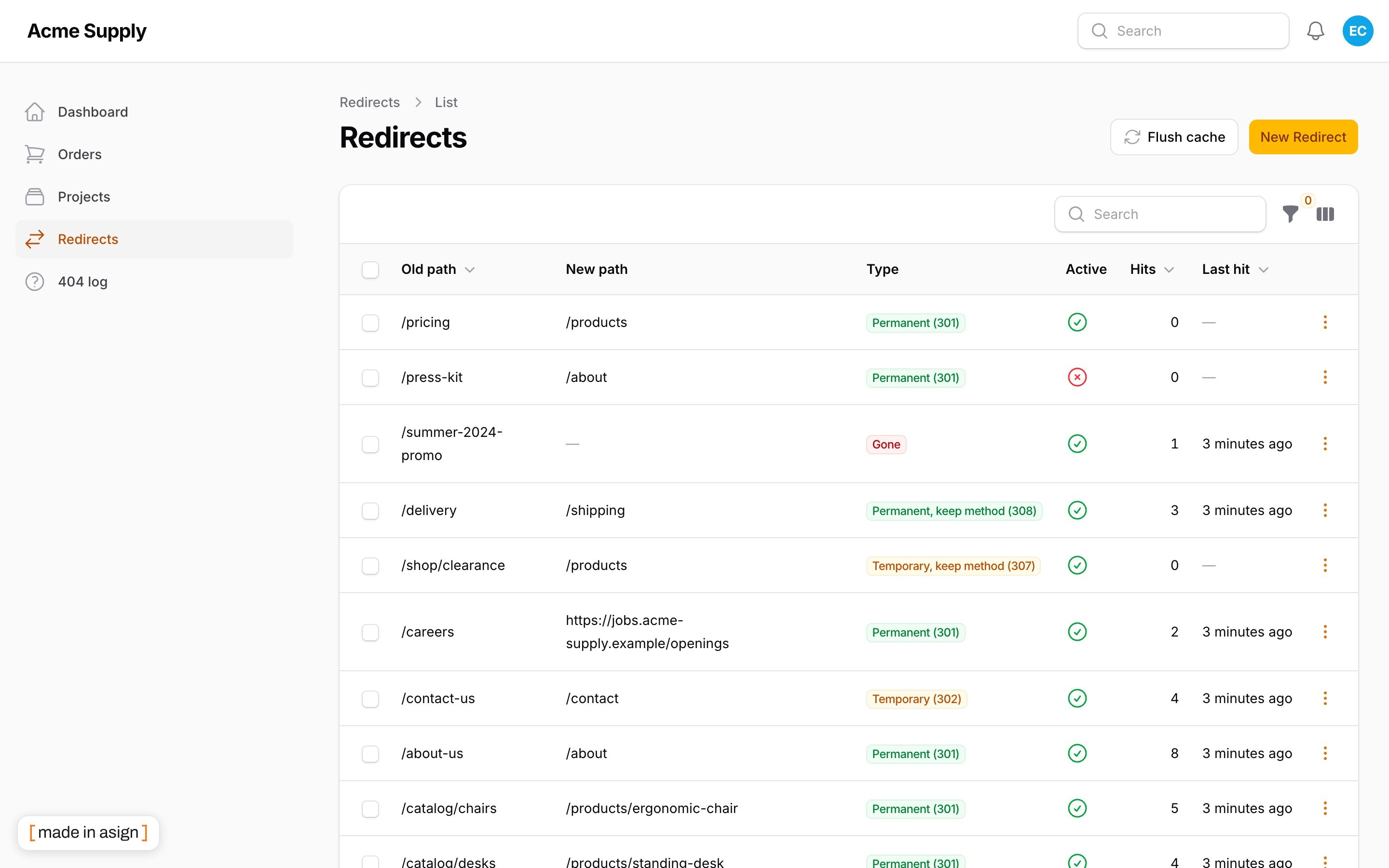Screen dimensions: 1389x868
Task: Open Projects in the sidebar
Action: click(x=154, y=197)
